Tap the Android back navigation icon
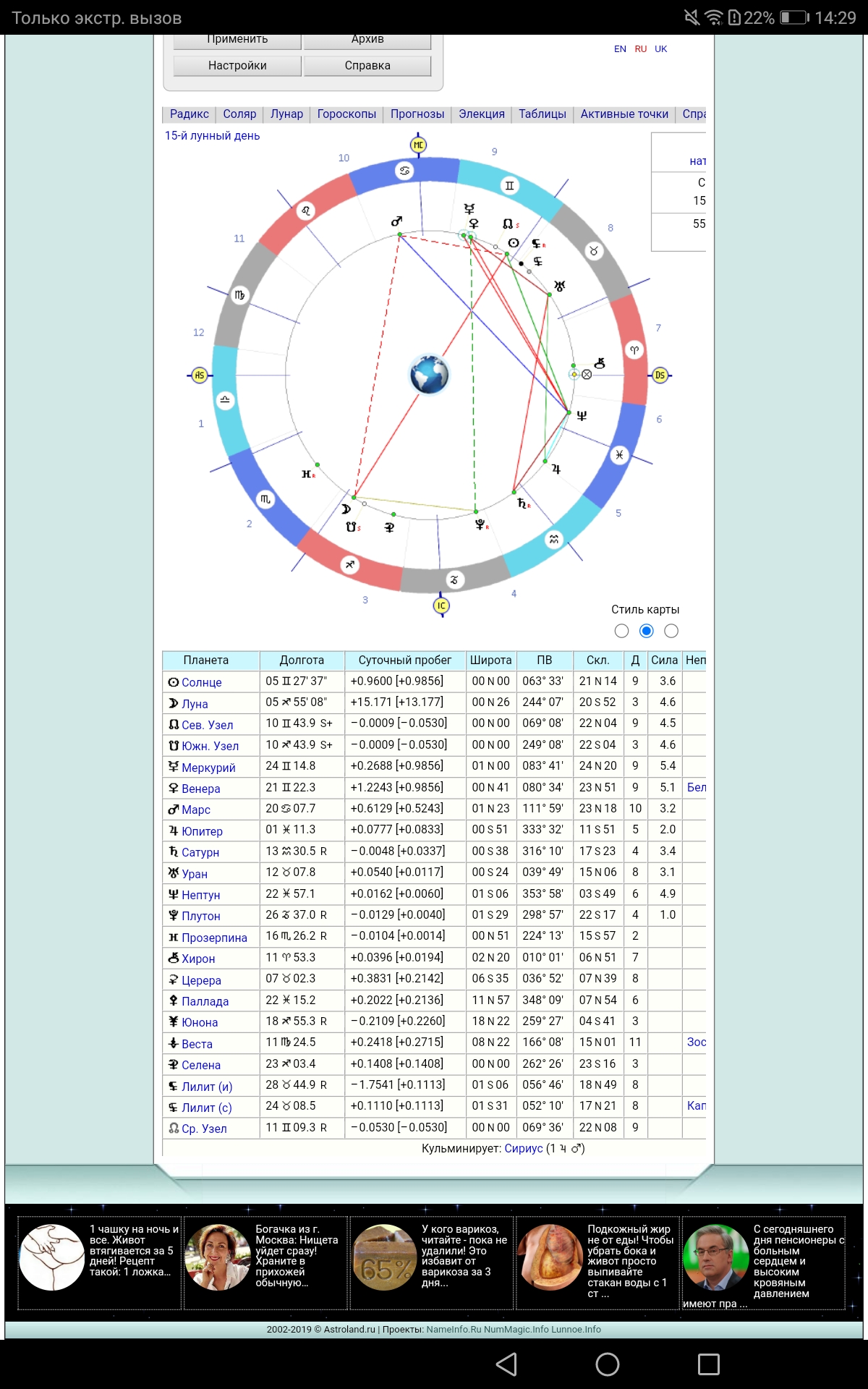 [506, 1364]
